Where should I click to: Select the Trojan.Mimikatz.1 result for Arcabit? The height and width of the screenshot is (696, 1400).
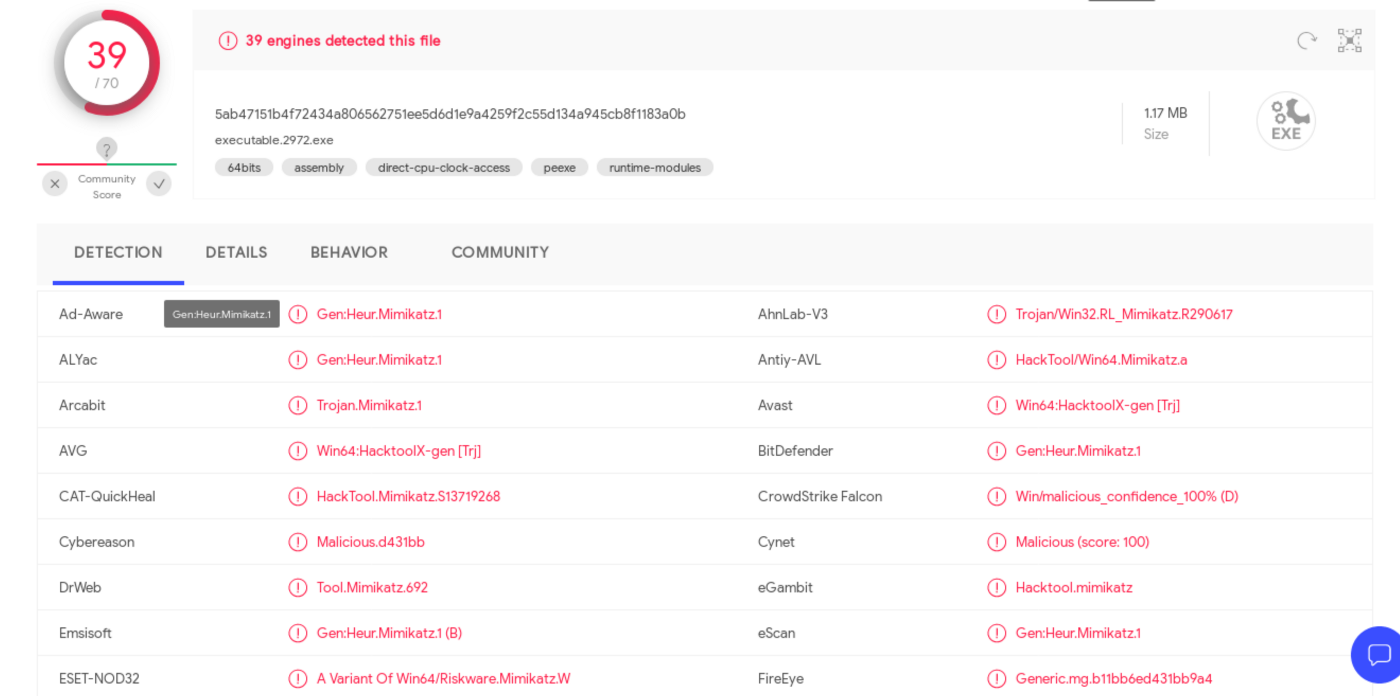click(x=369, y=405)
